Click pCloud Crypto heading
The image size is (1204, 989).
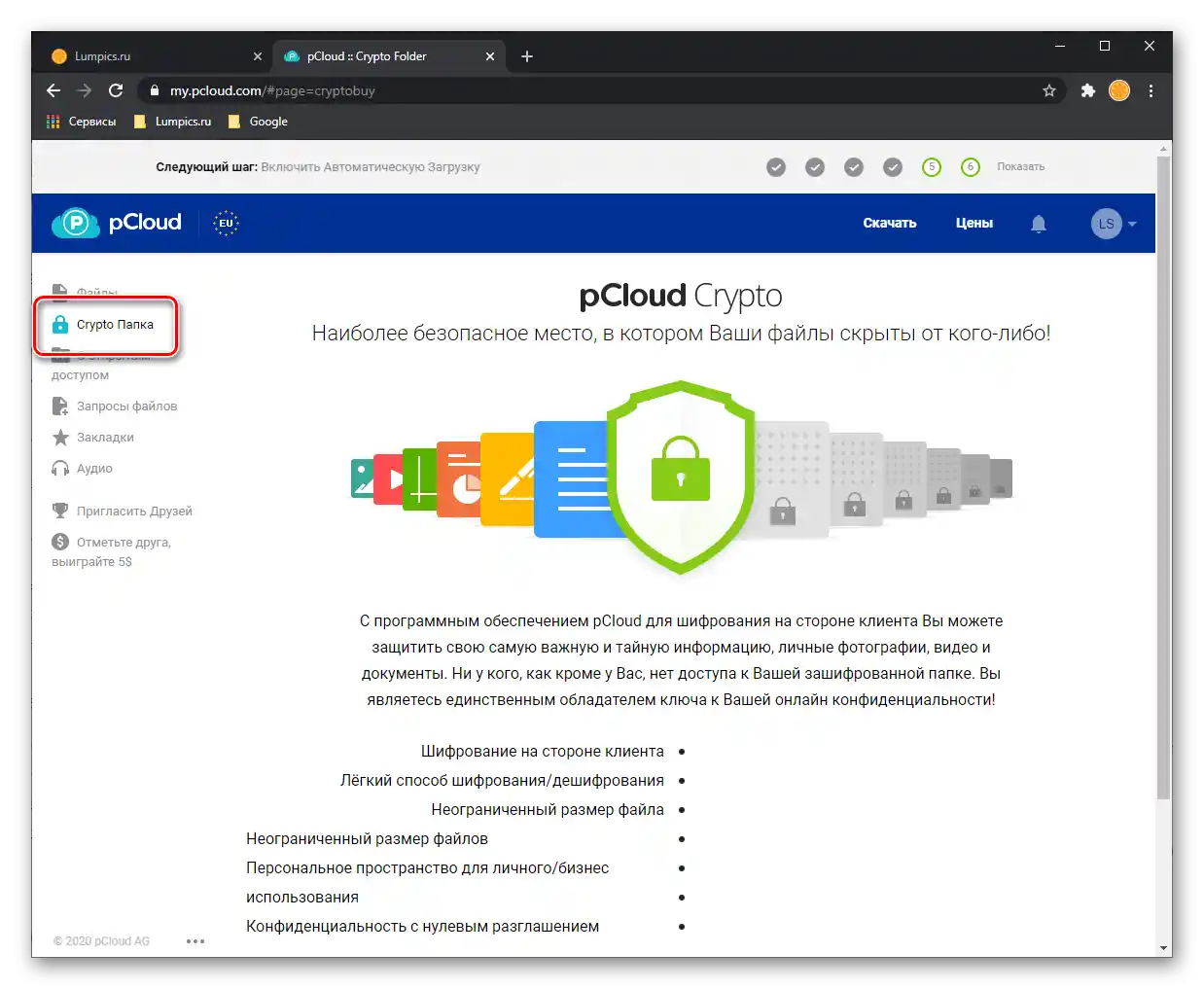[681, 296]
